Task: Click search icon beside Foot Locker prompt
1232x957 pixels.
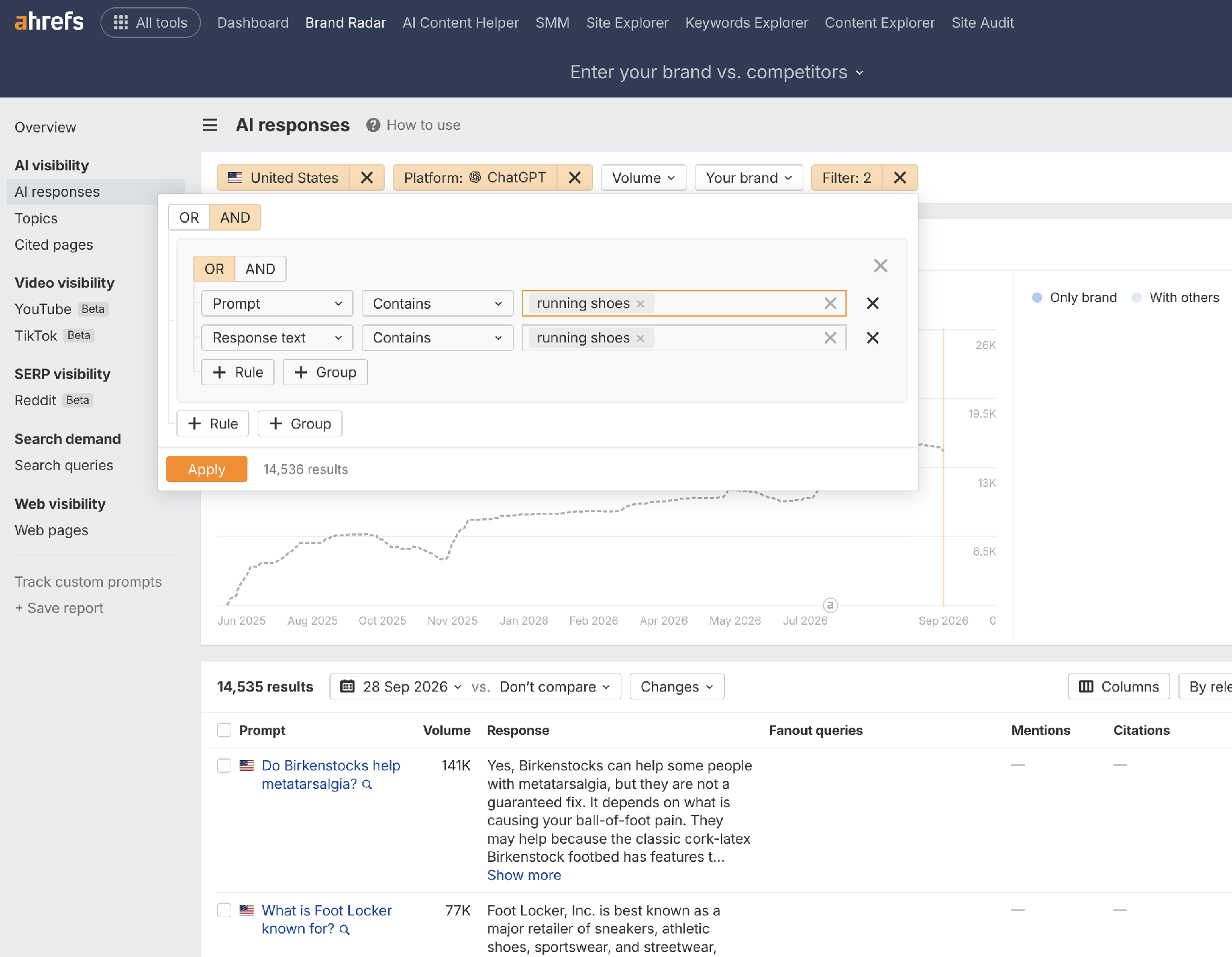Action: [344, 930]
